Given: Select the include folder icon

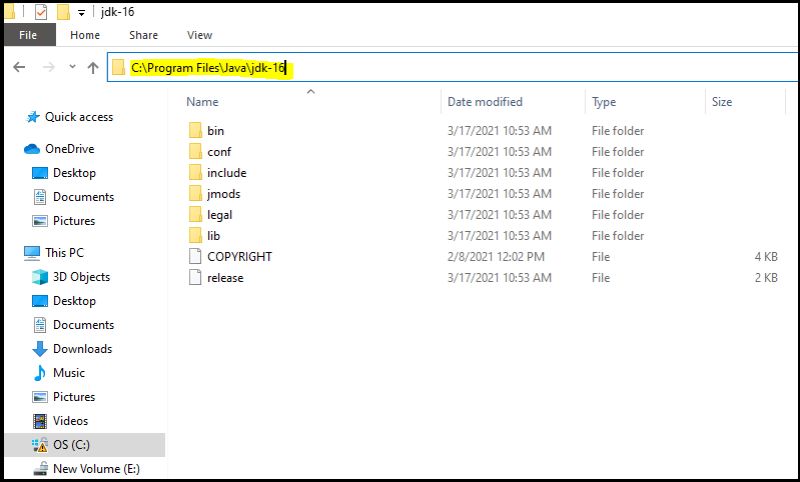Looking at the screenshot, I should (x=195, y=172).
